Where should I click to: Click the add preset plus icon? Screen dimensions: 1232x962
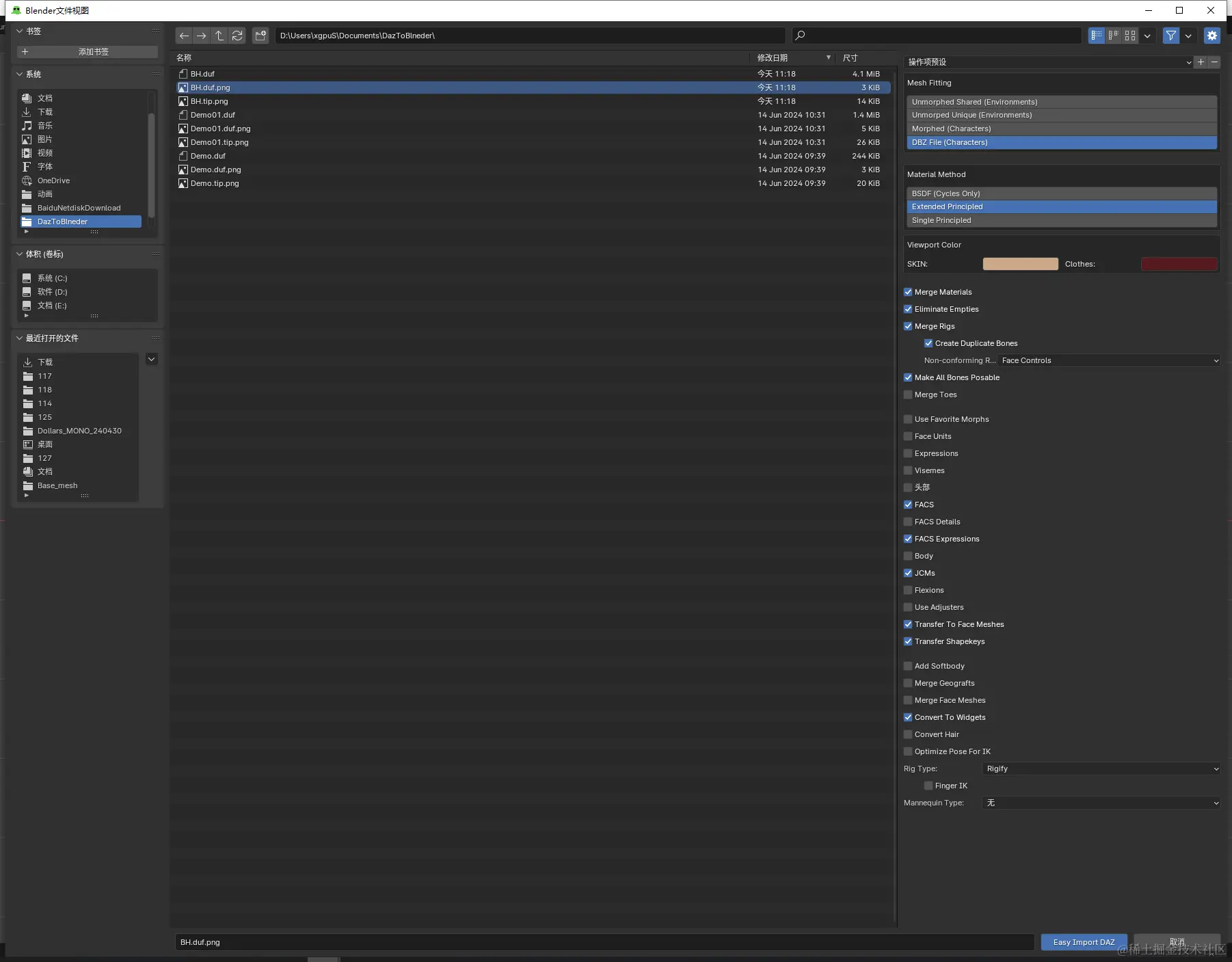click(1201, 62)
